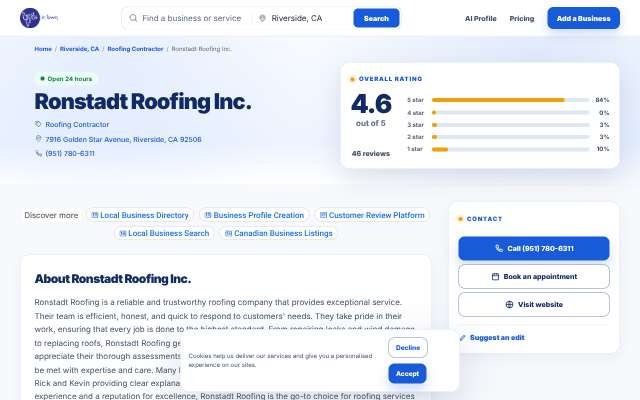Viewport: 640px width, 400px height.
Task: Click Visit website button
Action: [534, 304]
